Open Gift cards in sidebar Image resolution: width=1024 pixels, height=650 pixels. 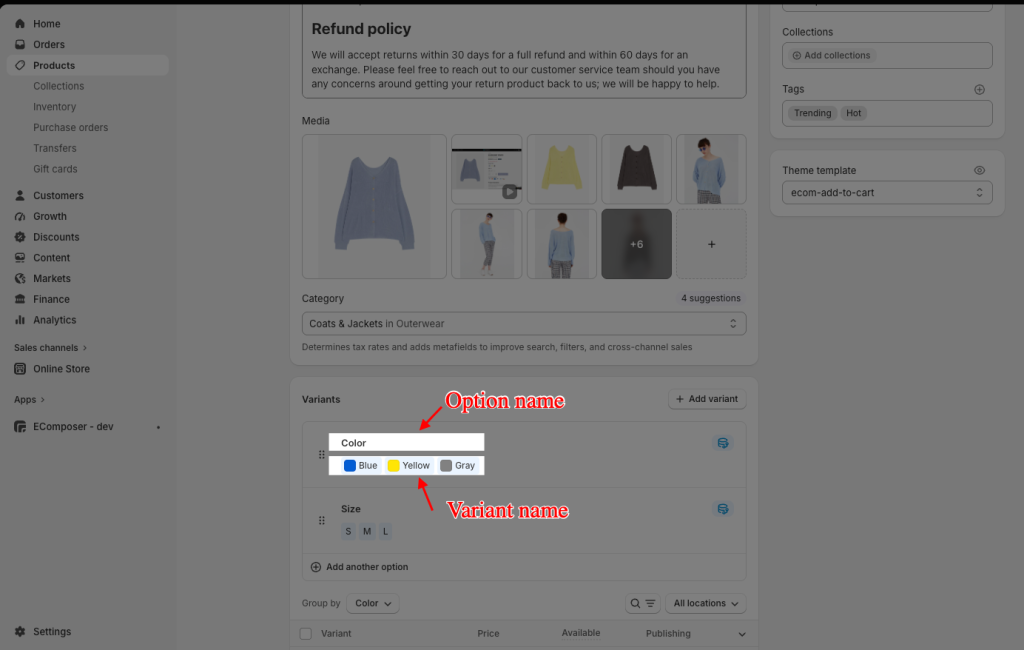[56, 169]
